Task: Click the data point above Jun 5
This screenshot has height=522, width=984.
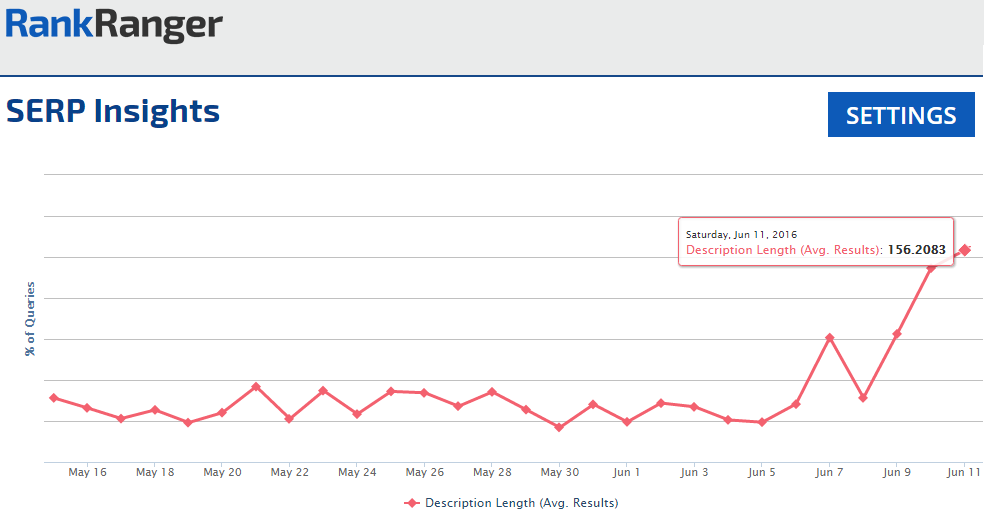Action: point(762,422)
